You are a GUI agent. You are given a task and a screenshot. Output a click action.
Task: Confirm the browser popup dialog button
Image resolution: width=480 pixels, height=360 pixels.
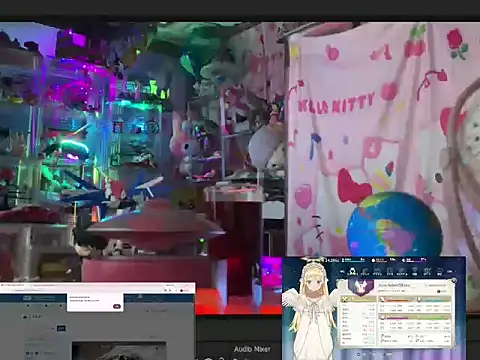click(x=117, y=306)
